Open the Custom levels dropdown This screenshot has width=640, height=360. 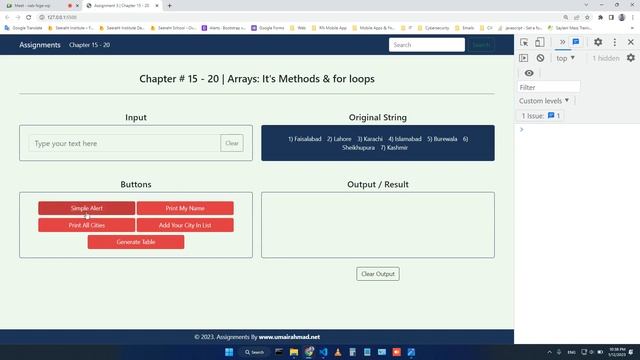click(544, 101)
